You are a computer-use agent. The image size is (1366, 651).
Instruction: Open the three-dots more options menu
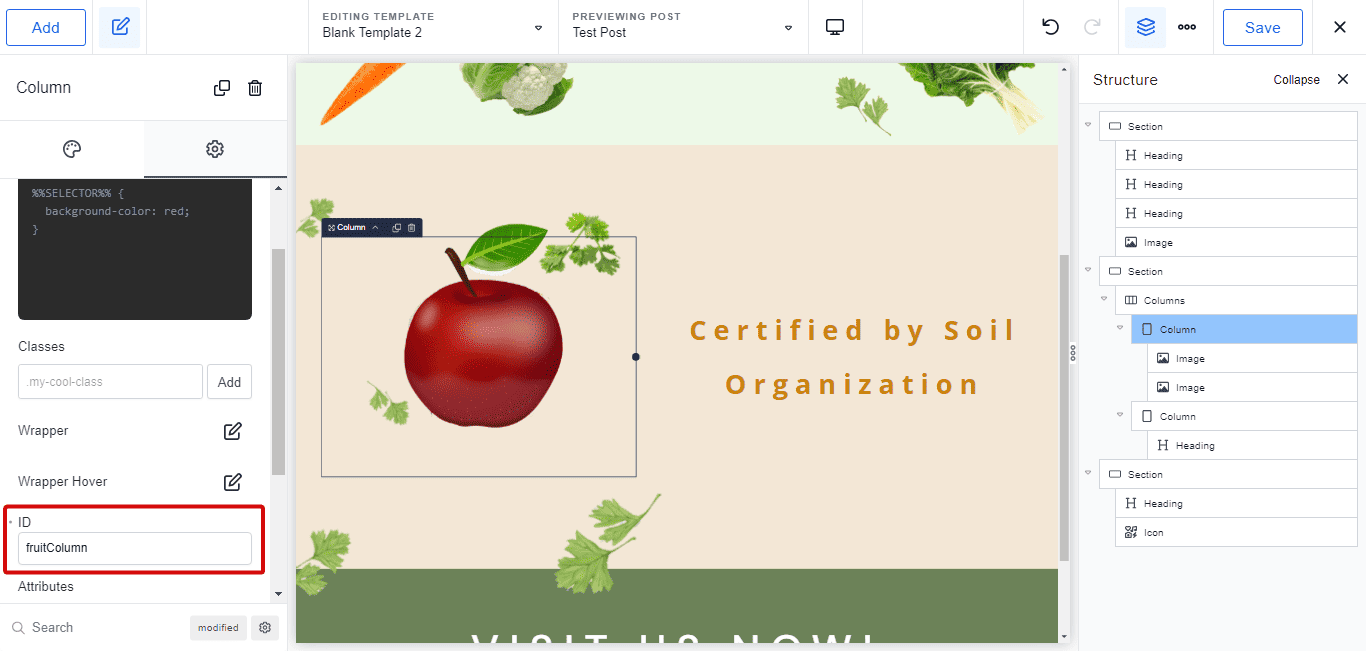click(1187, 27)
